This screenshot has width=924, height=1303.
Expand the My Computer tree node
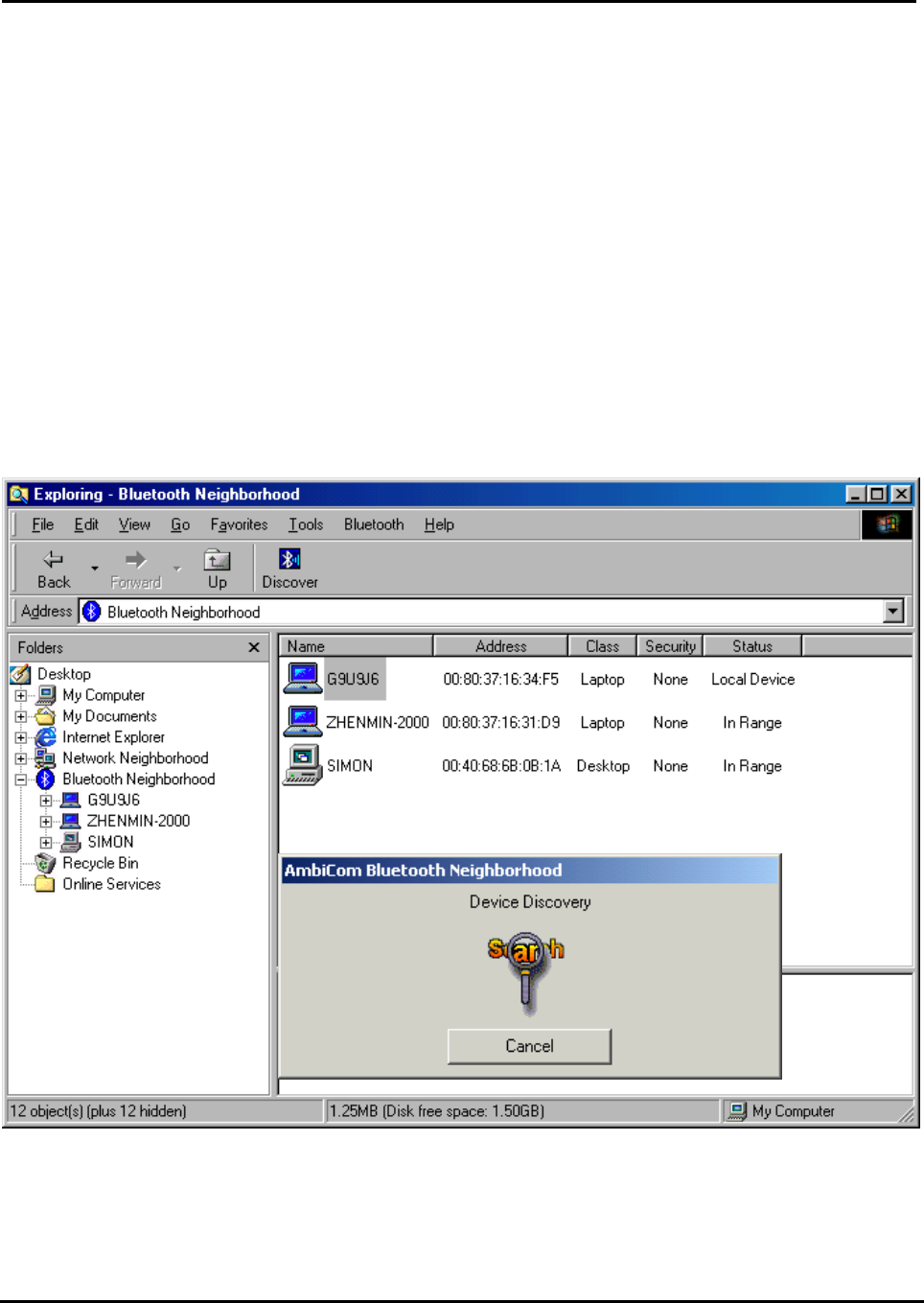coord(21,696)
